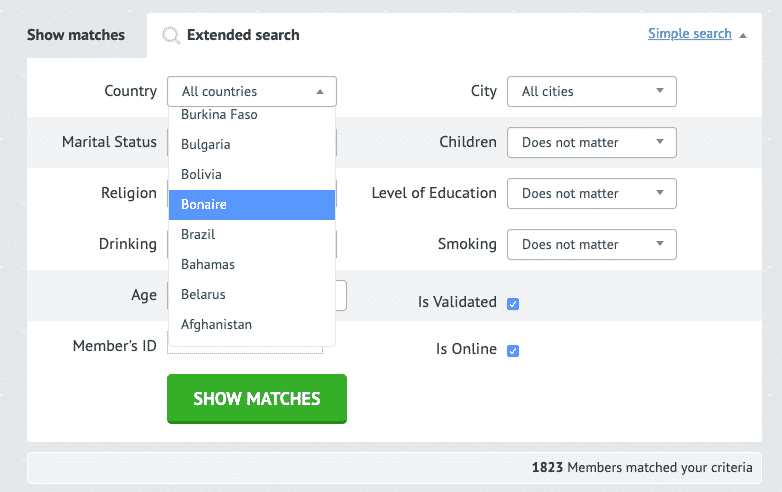
Task: Toggle the Is Validated checkbox
Action: 513,304
